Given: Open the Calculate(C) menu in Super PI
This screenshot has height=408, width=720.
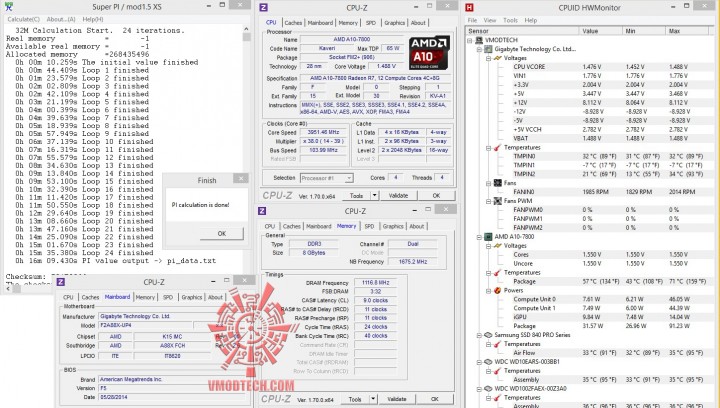Looking at the screenshot, I should coord(24,19).
